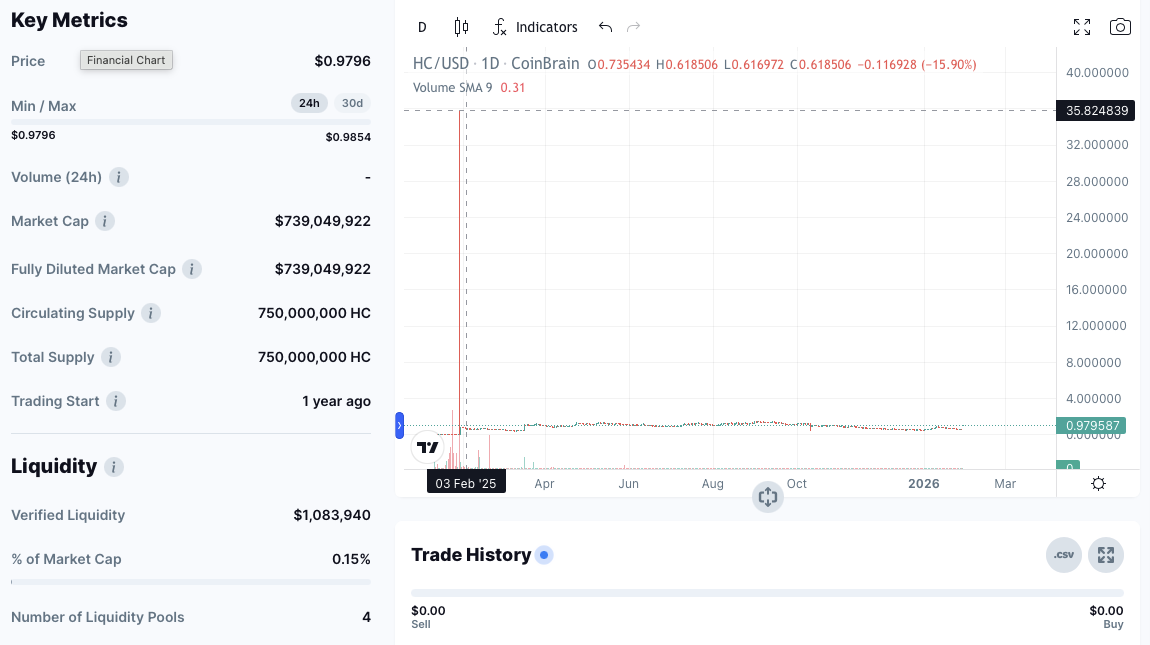Click the TradingView logo on chart
Screen dimensions: 1150x645
click(428, 447)
